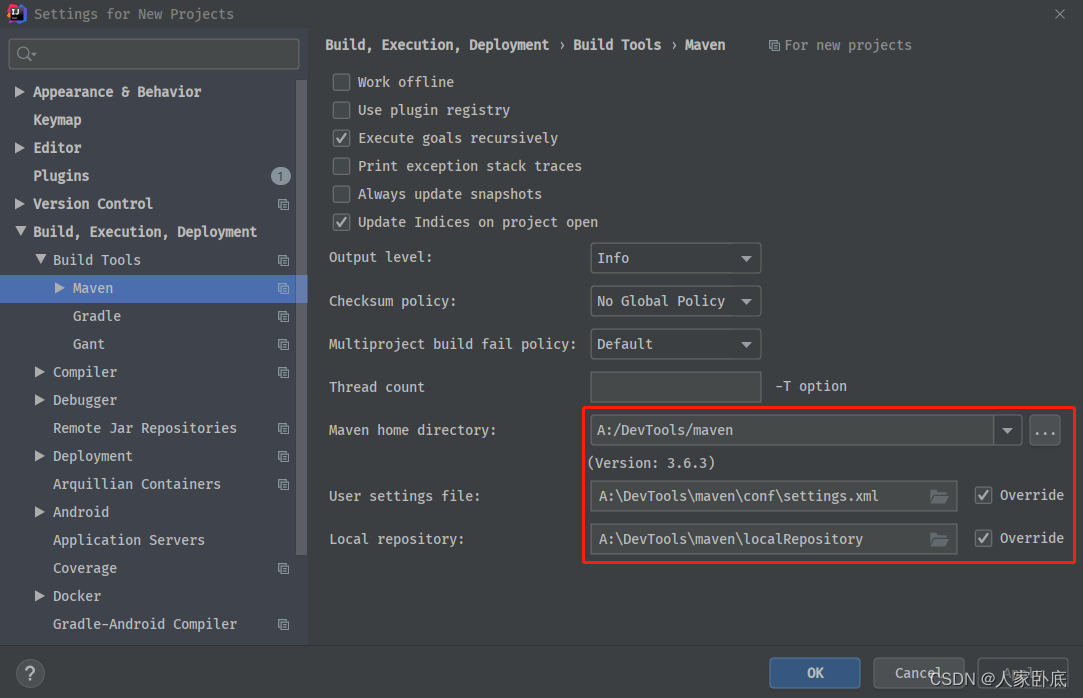Enable Work offline checkbox
Image resolution: width=1083 pixels, height=698 pixels.
(x=341, y=82)
